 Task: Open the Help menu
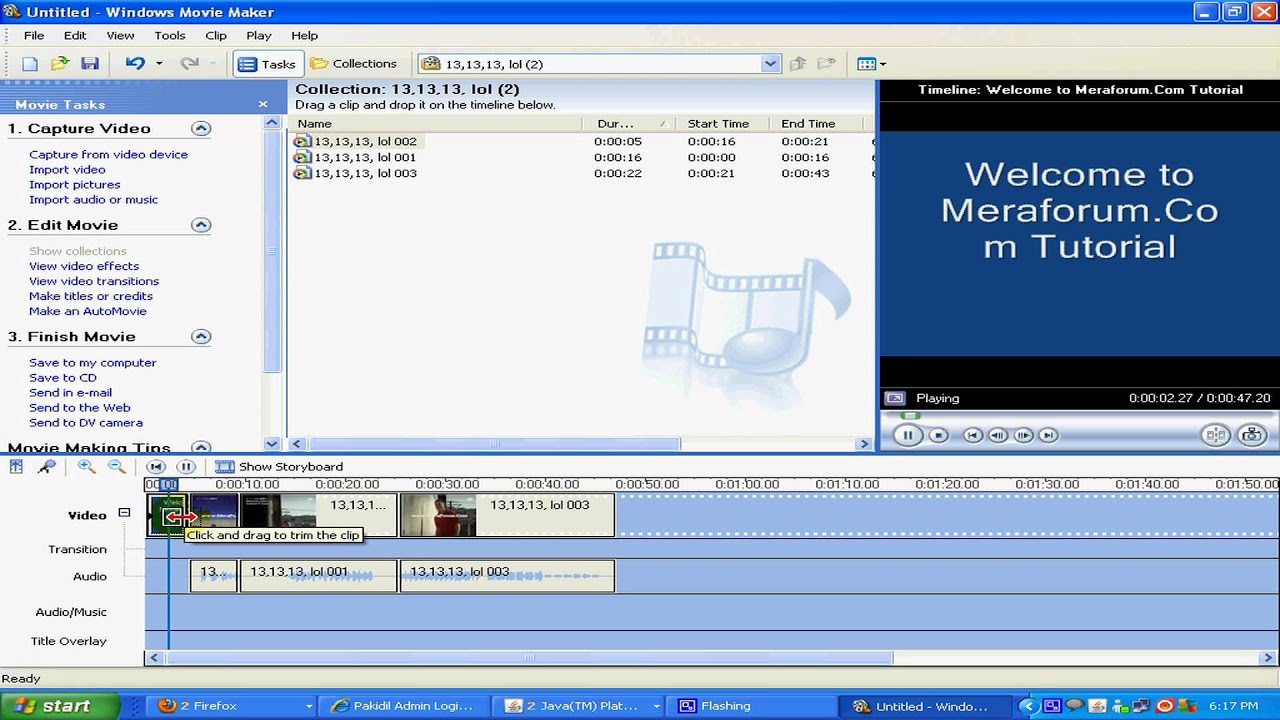304,35
